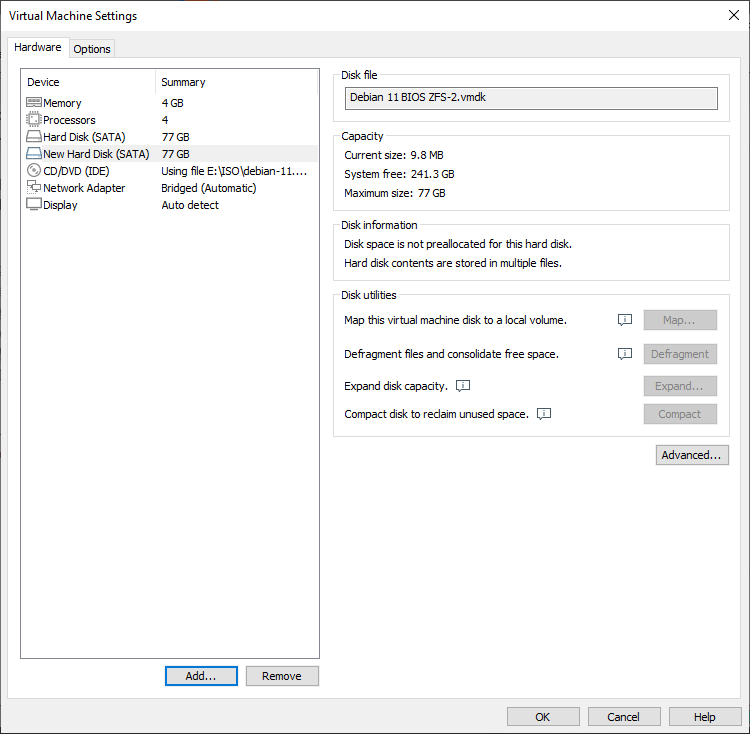Viewport: 750px width, 734px height.
Task: Select the Processors chip icon
Action: pyautogui.click(x=34, y=120)
